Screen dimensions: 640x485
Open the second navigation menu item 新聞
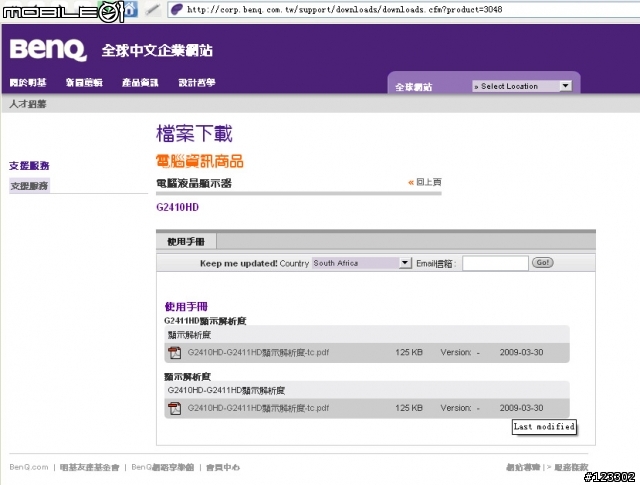pos(84,82)
